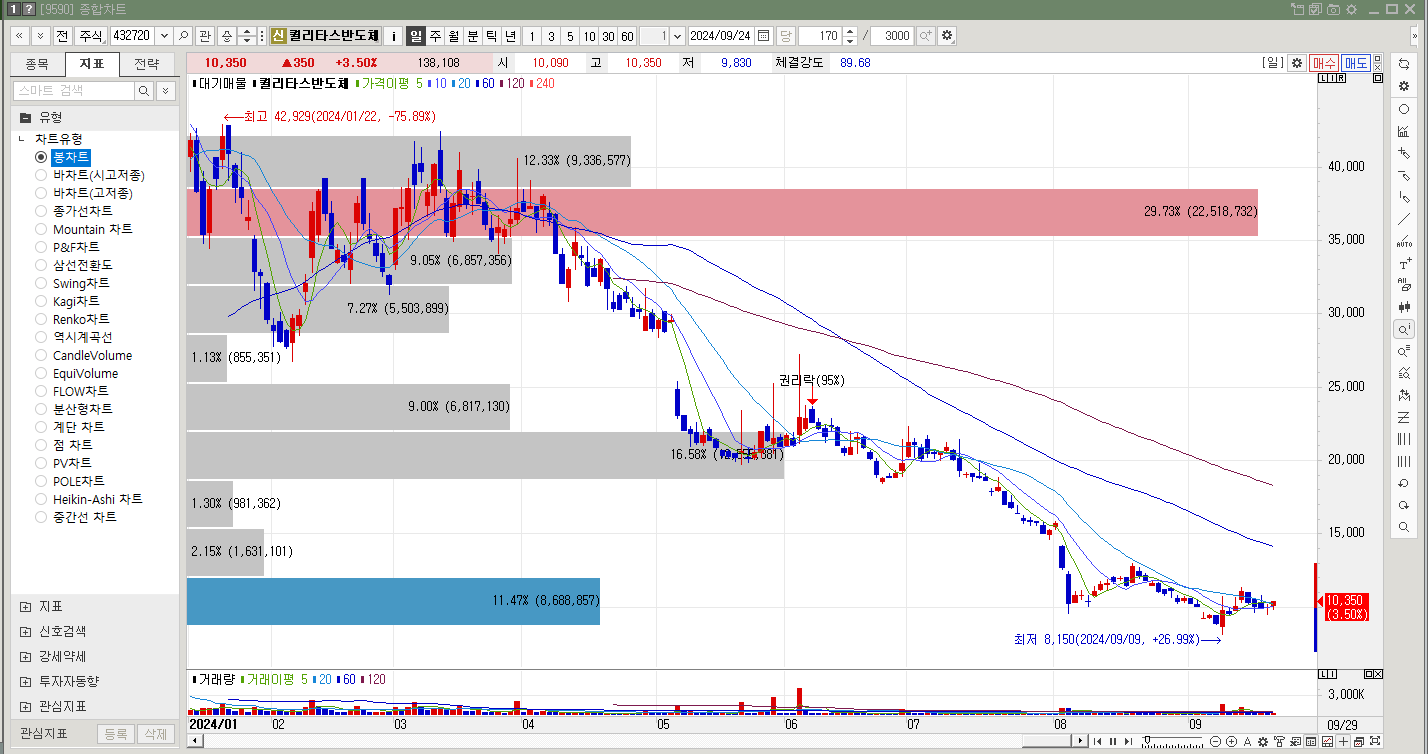Select CandleVolume radio option

point(41,355)
